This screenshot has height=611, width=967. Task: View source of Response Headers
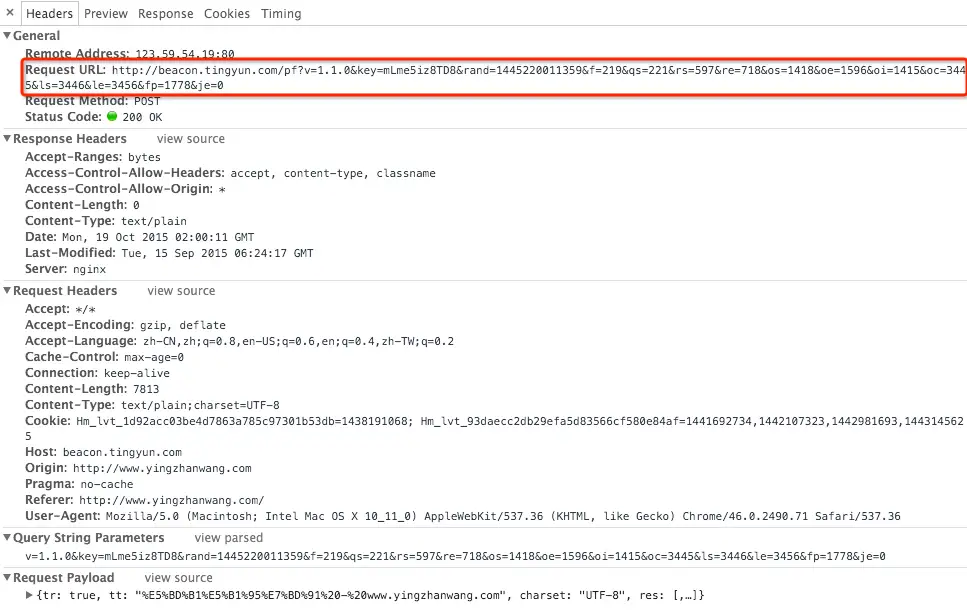click(x=190, y=139)
